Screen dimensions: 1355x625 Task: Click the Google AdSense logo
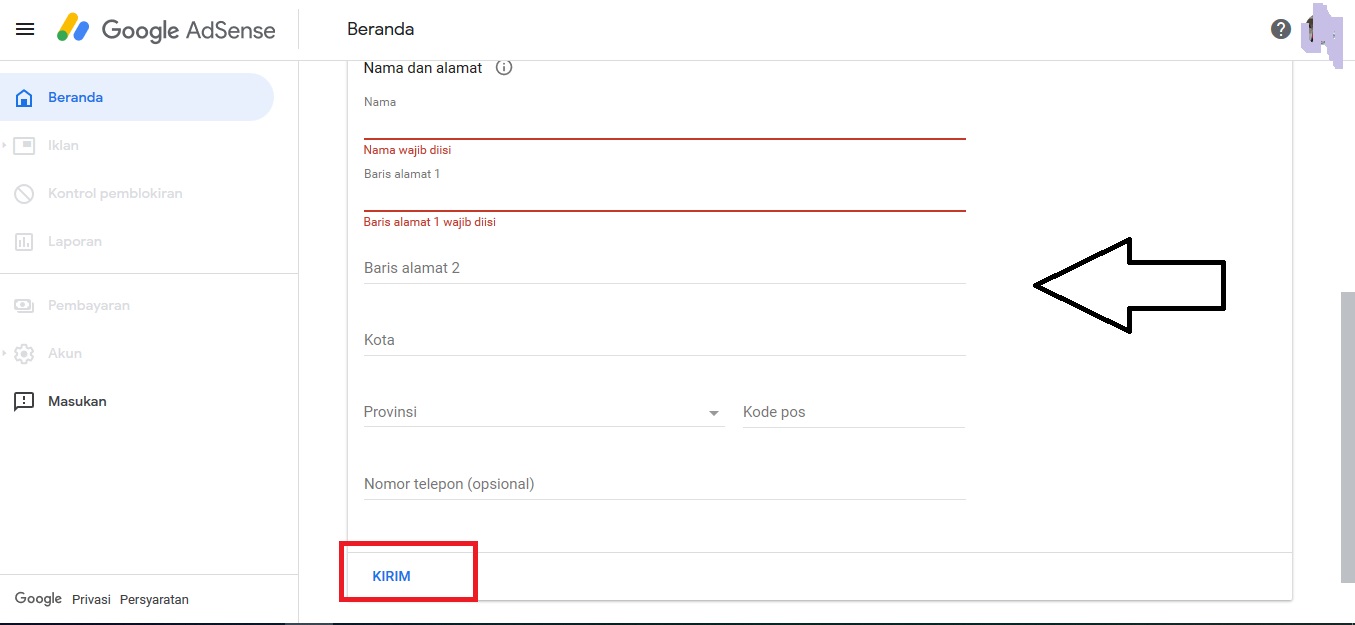pyautogui.click(x=166, y=29)
